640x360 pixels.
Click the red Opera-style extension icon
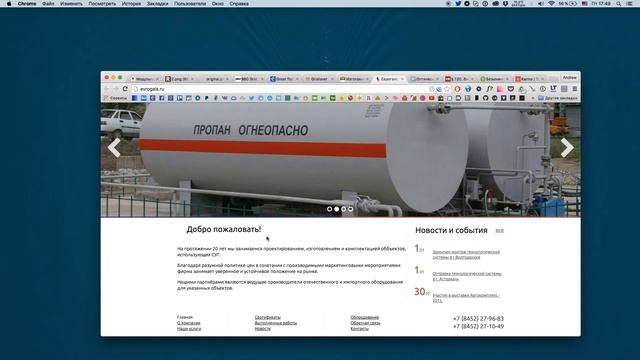[x=458, y=89]
